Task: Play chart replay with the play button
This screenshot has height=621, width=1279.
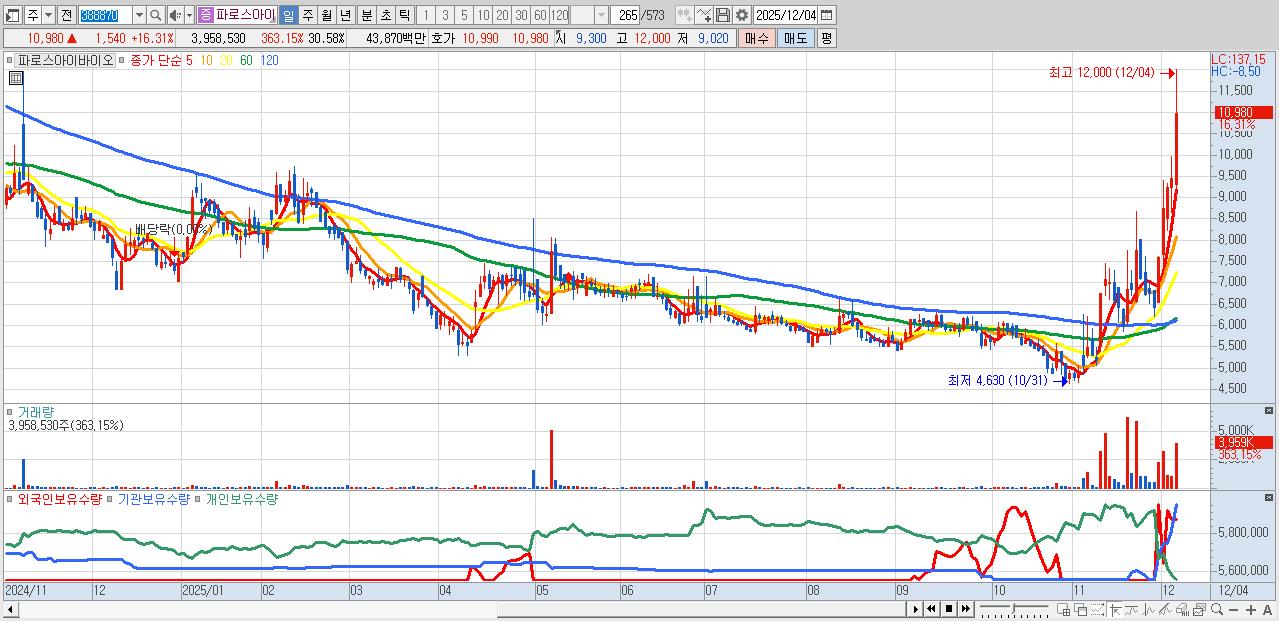Action: pyautogui.click(x=916, y=609)
